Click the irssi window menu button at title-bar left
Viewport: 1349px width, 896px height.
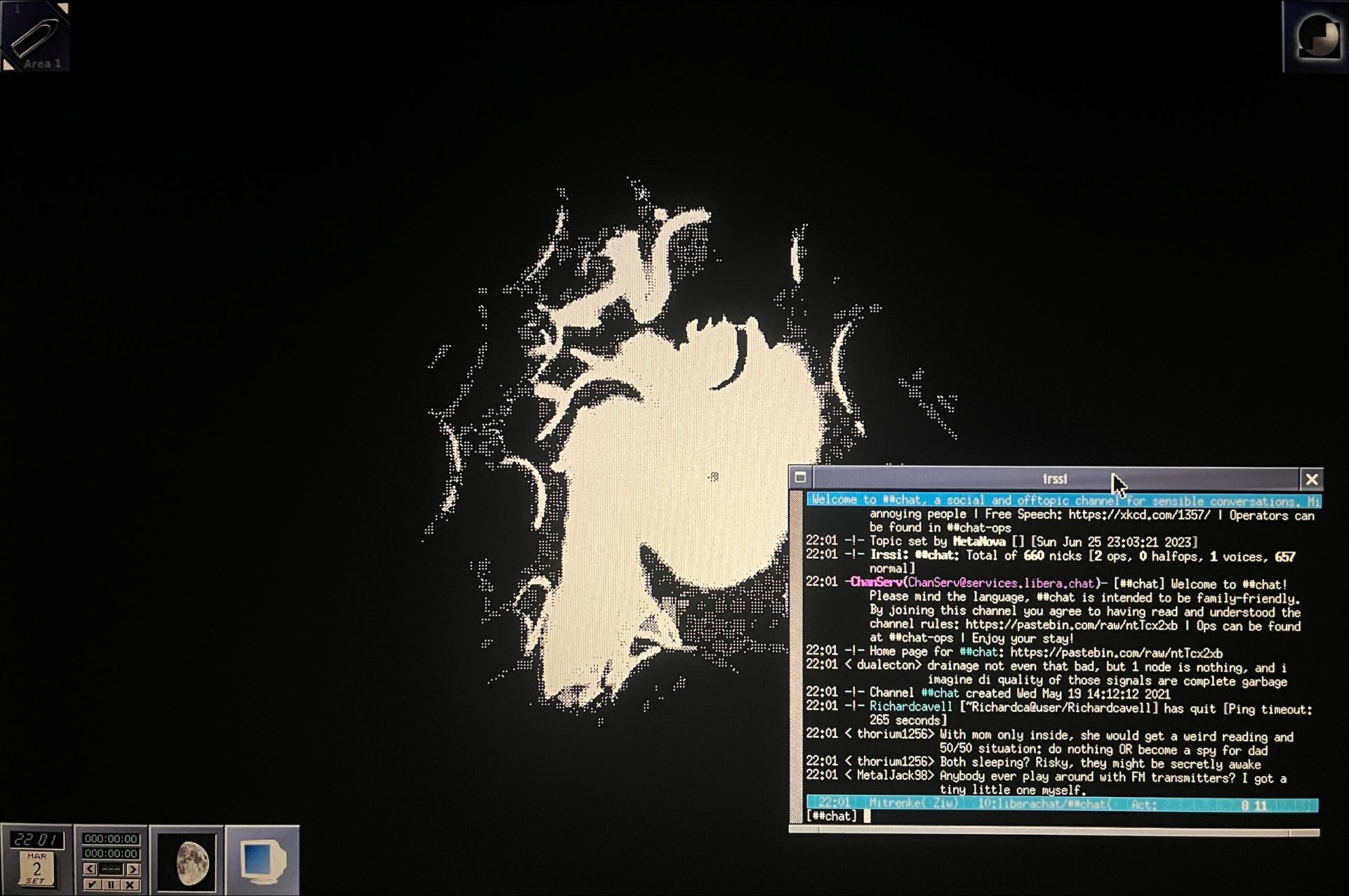click(801, 478)
